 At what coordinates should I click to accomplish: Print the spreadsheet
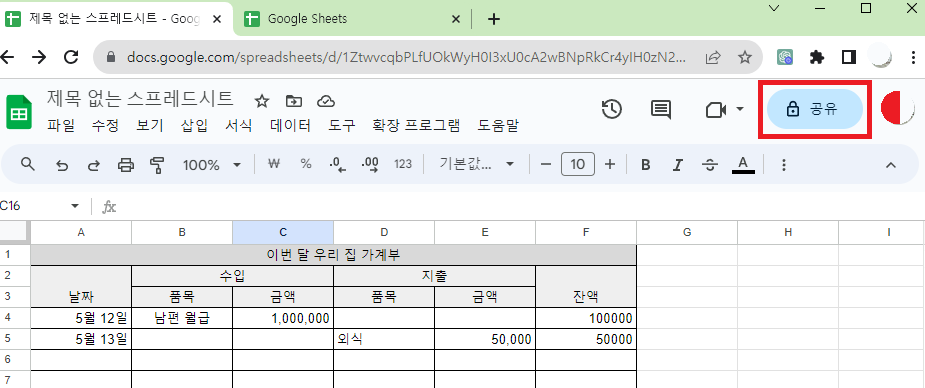click(126, 165)
